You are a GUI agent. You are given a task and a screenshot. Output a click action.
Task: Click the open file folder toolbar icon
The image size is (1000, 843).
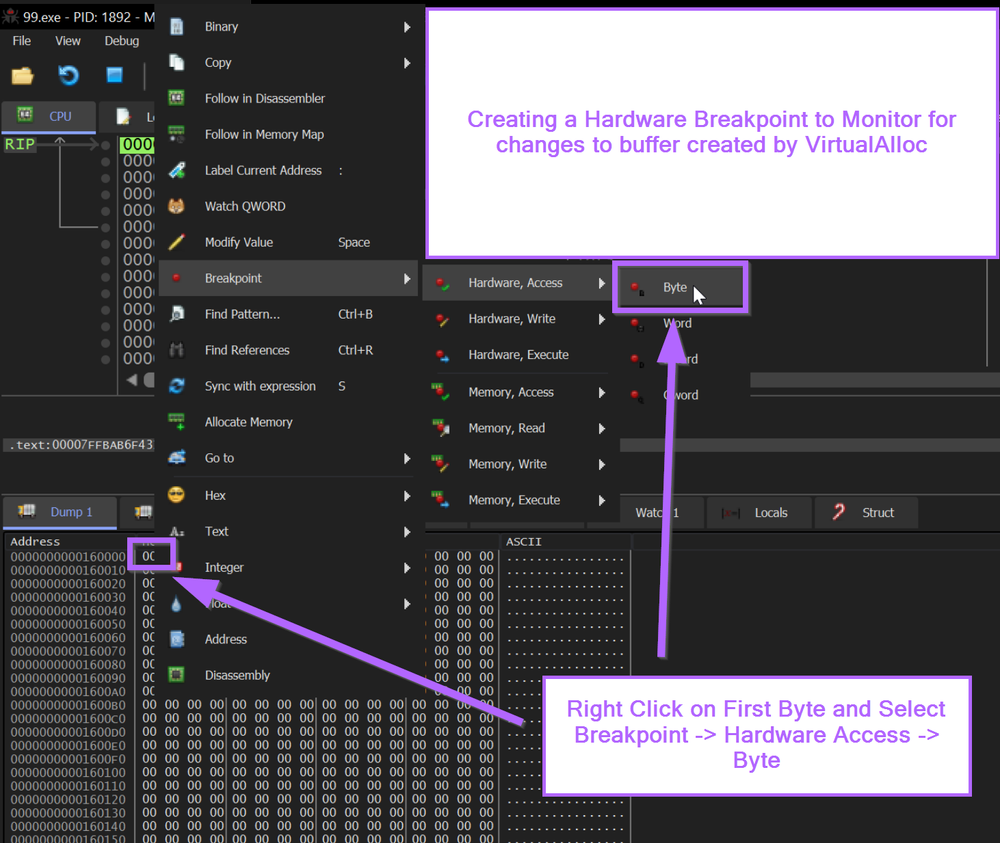tap(22, 76)
